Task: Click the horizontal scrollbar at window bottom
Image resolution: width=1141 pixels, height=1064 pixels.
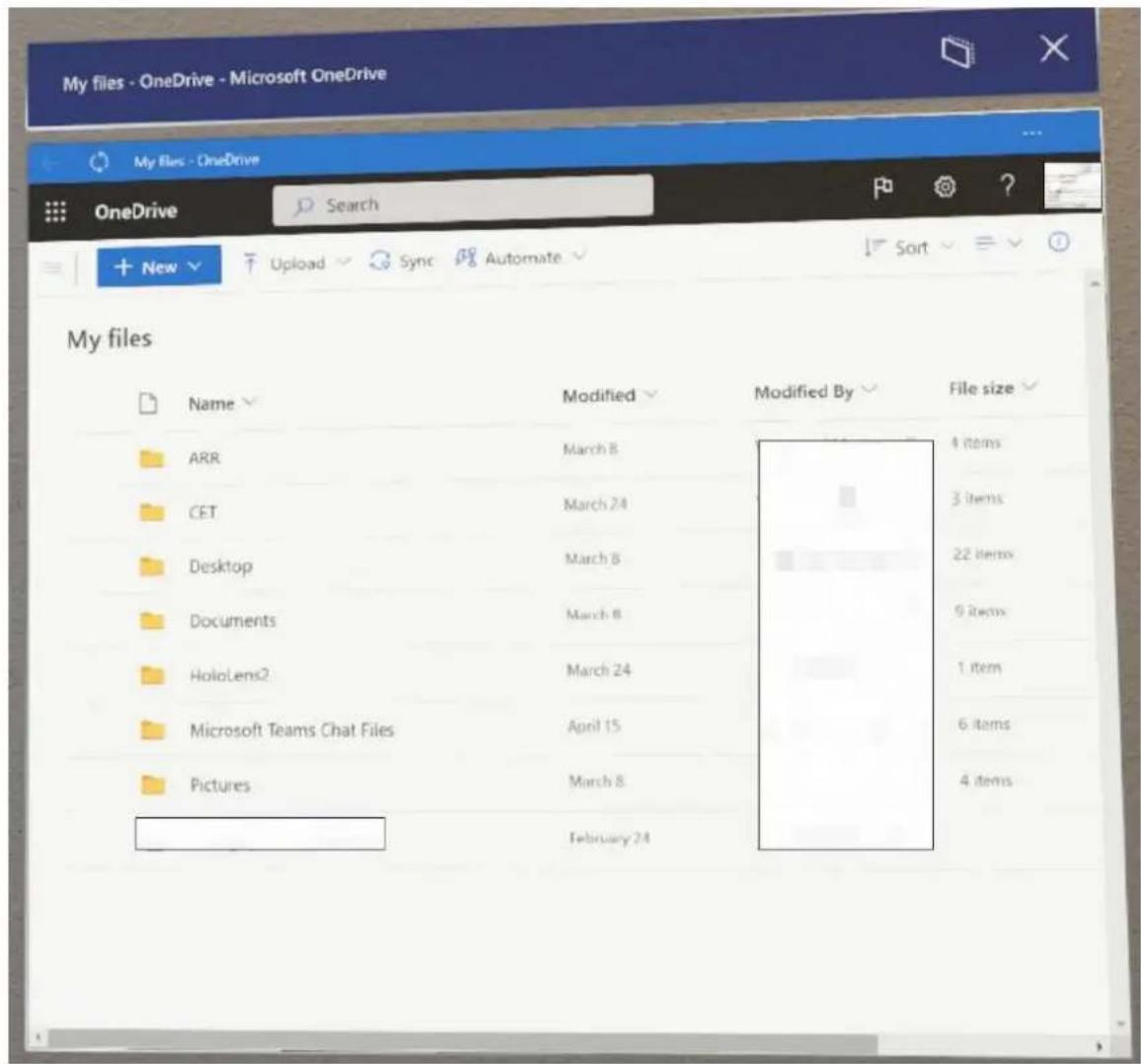Action: coord(463,1043)
